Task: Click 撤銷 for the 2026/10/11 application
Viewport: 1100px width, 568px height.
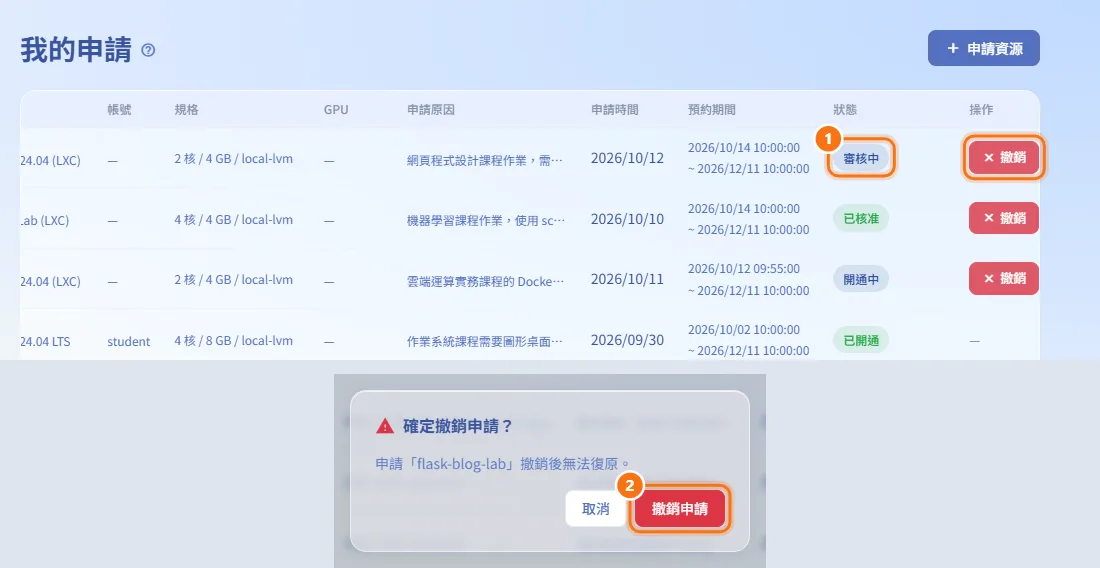Action: pyautogui.click(x=1004, y=278)
